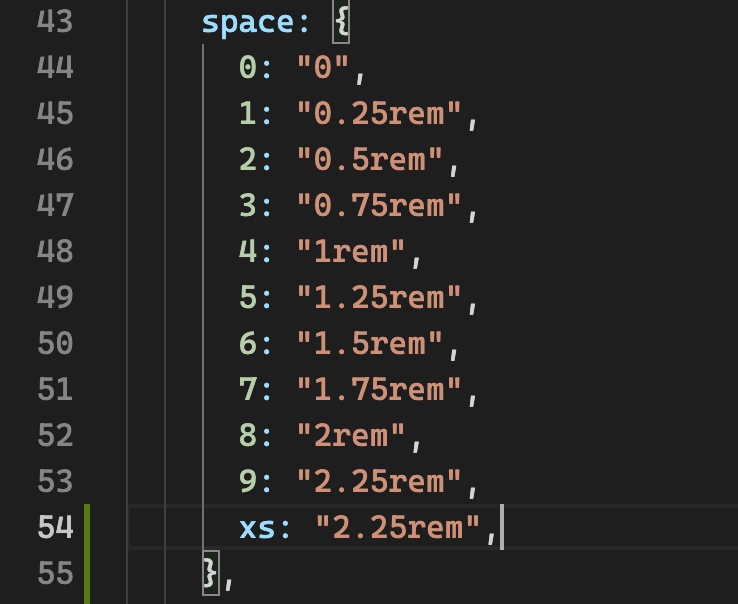Click line number 47 in the gutter
The width and height of the screenshot is (738, 604).
pyautogui.click(x=55, y=206)
